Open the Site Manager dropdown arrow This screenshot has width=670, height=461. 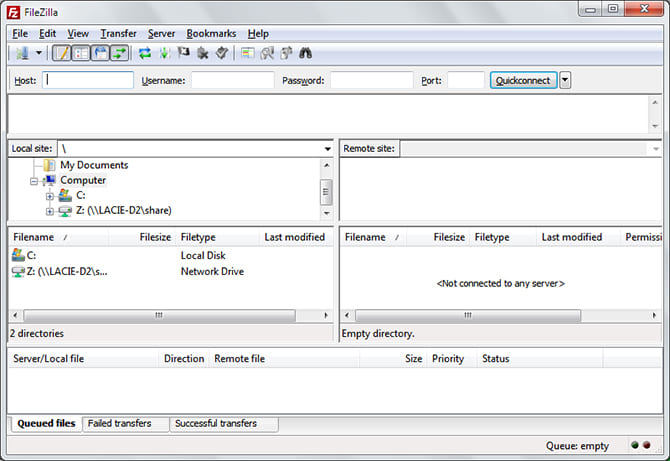39,53
